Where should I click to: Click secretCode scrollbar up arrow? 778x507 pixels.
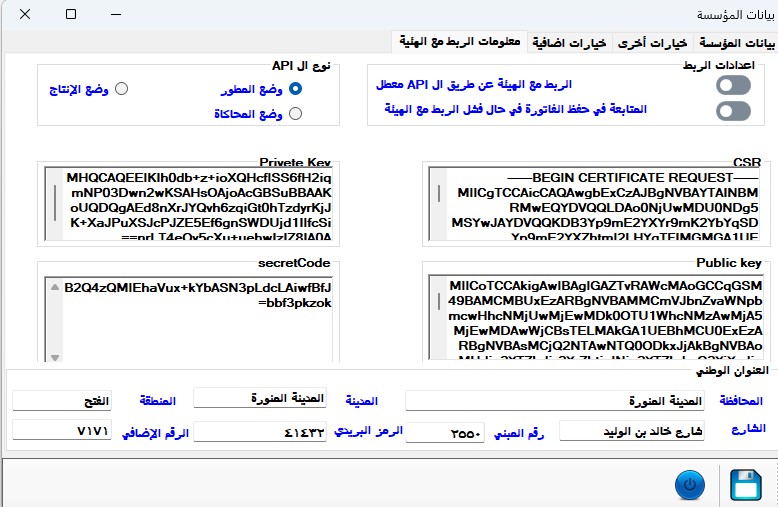pos(55,287)
